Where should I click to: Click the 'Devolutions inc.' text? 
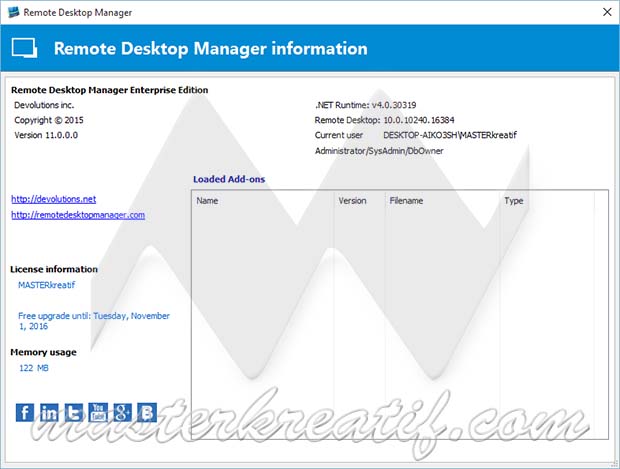[x=44, y=105]
